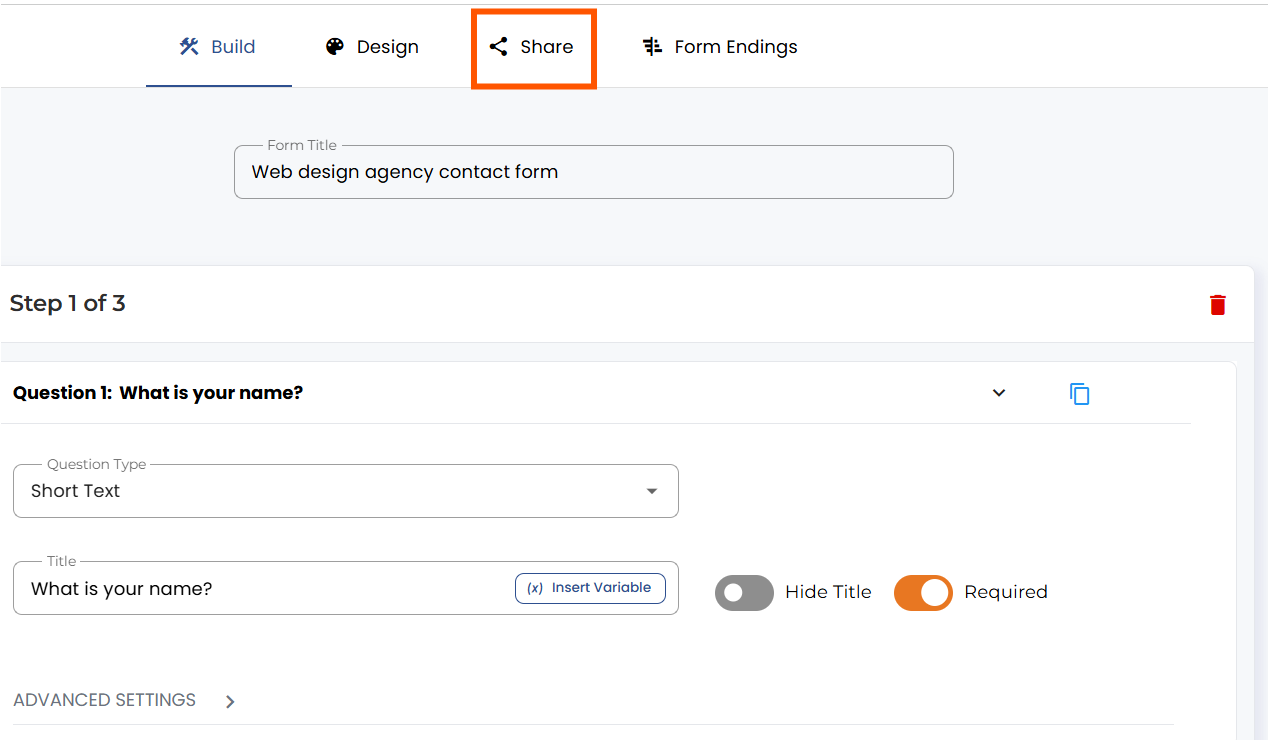Click the variable (x) icon in Title field
Viewport: 1268px width, 740px height.
[x=535, y=588]
